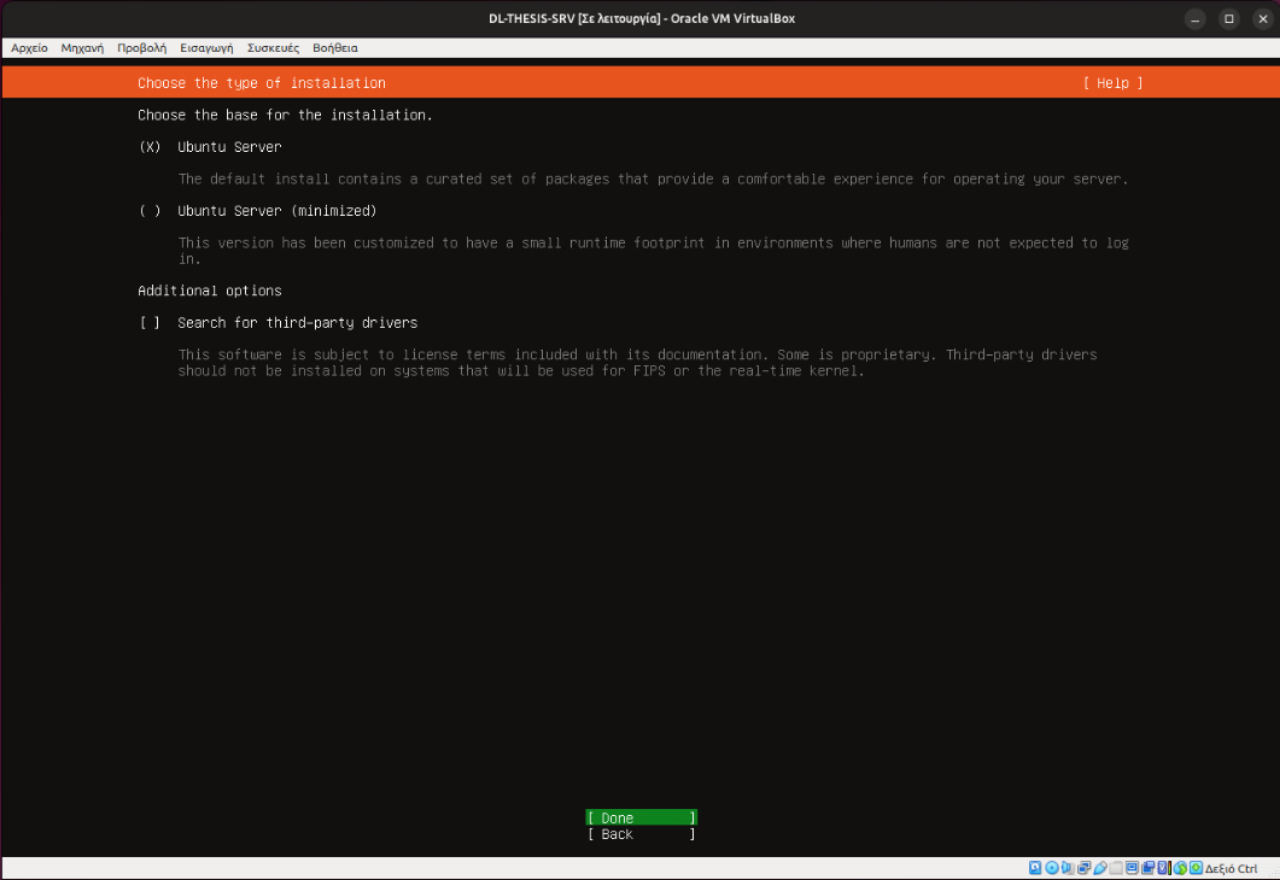Click the 'Additional options' heading
The image size is (1280, 880).
click(x=210, y=291)
